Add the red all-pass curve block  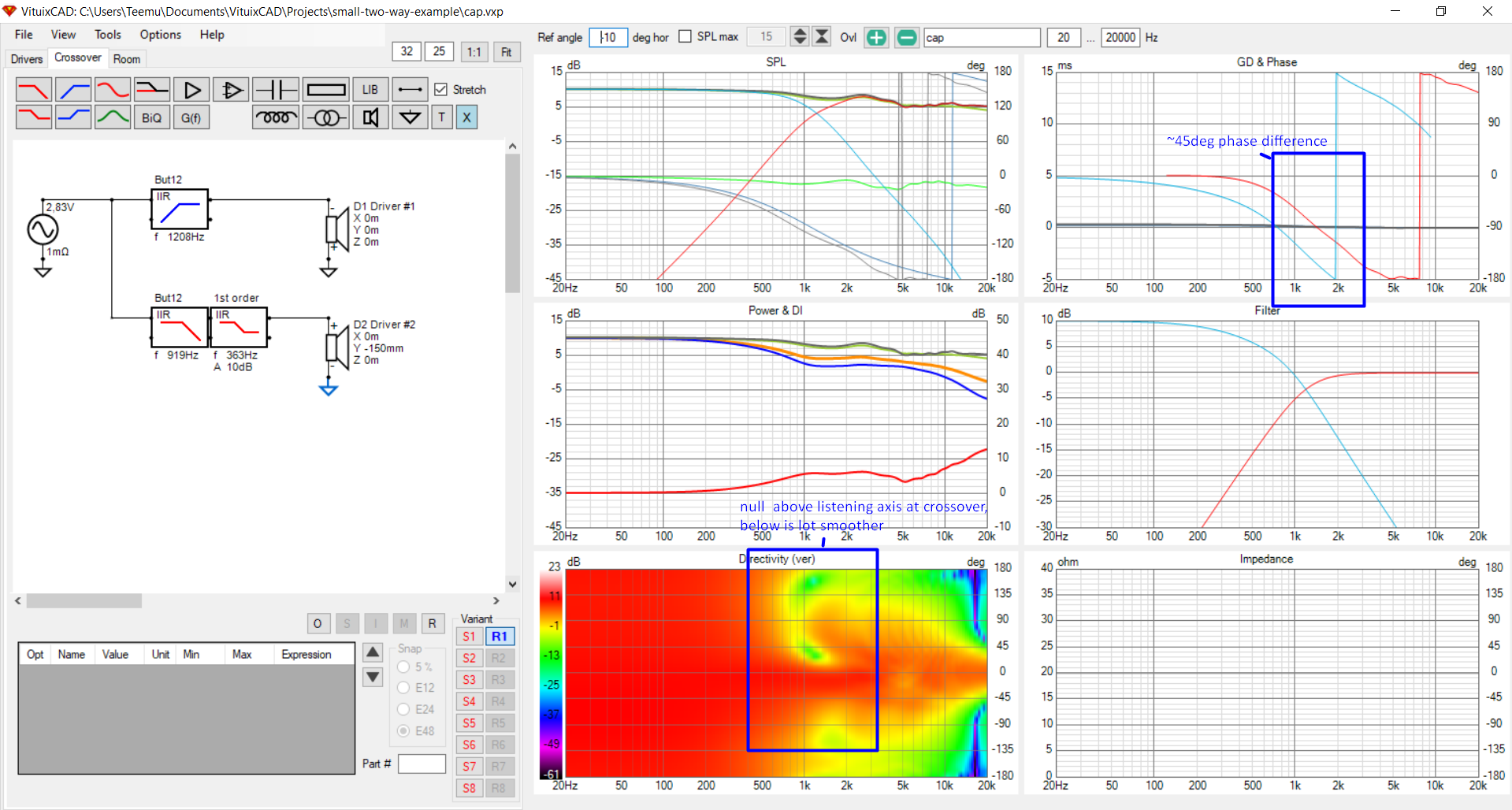tap(113, 90)
